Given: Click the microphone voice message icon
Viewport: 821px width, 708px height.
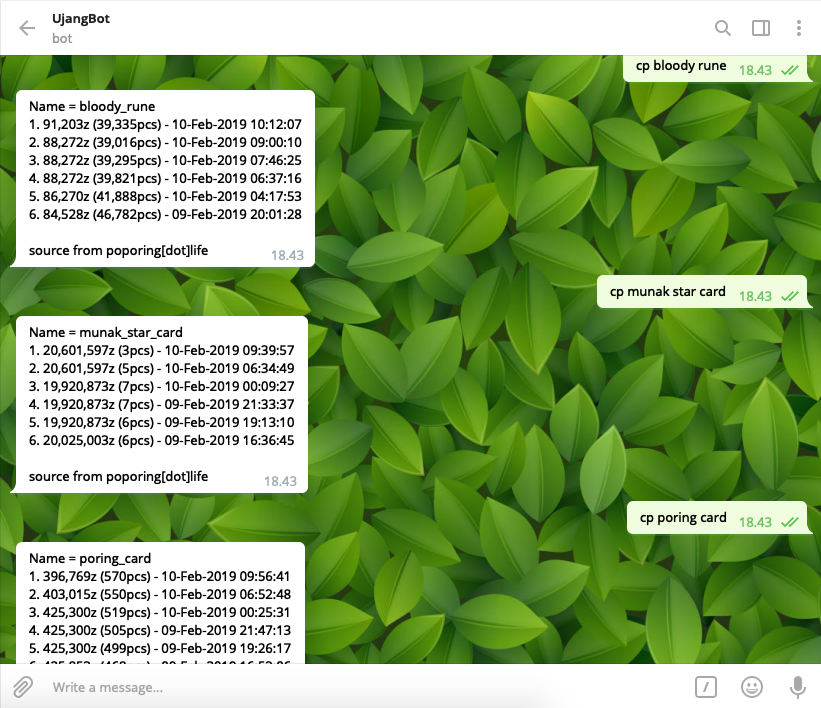Looking at the screenshot, I should tap(798, 687).
